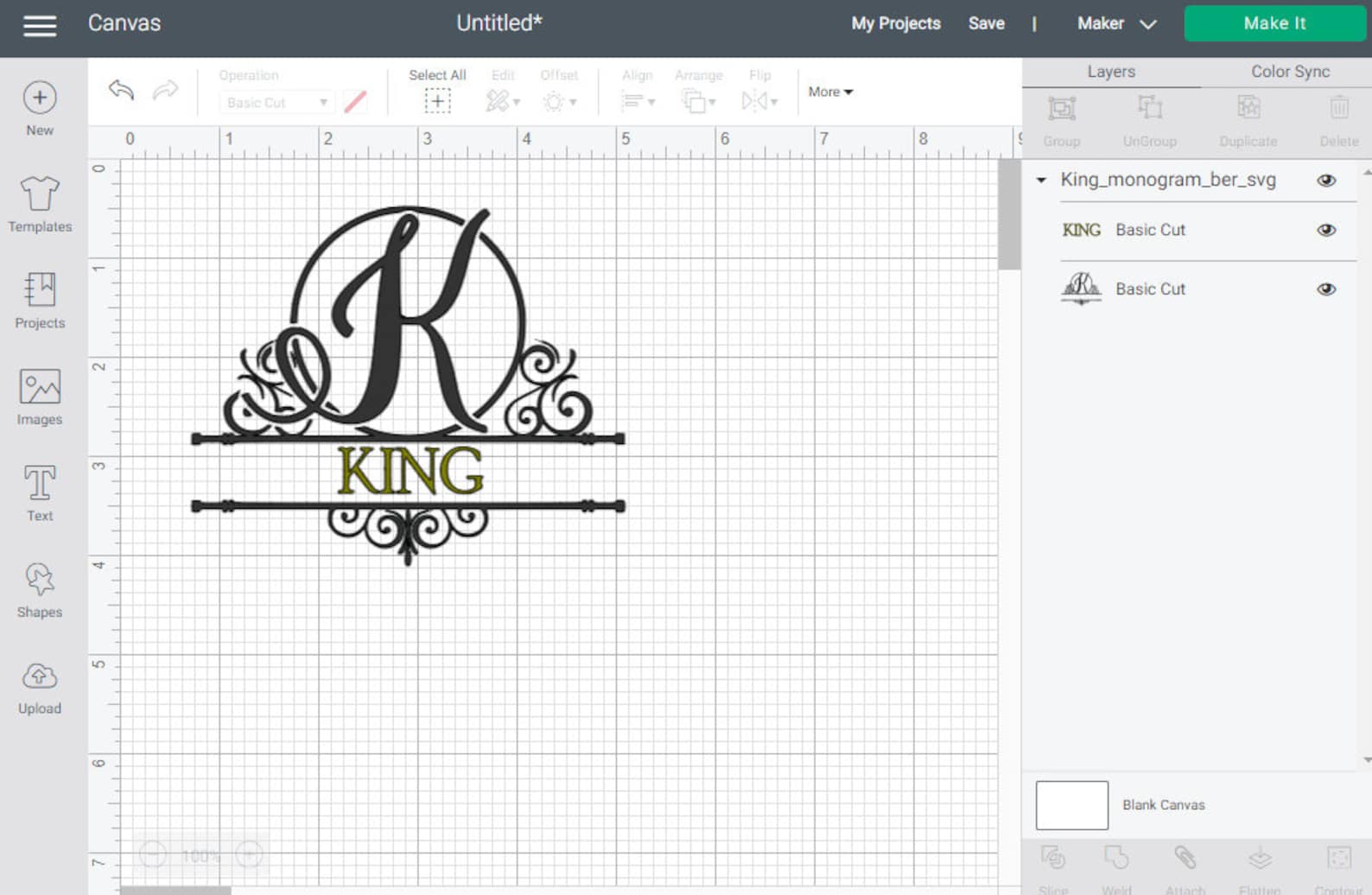Screen dimensions: 1372x895
Task: Select the green KING text on canvas
Action: point(410,471)
